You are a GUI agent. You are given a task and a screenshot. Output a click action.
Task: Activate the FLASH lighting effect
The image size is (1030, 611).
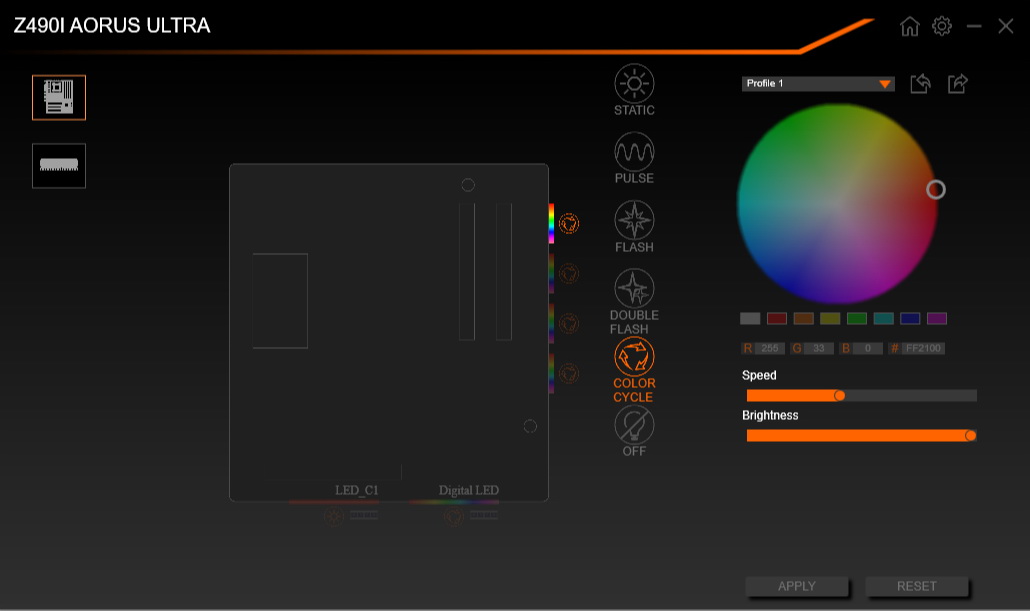[634, 222]
